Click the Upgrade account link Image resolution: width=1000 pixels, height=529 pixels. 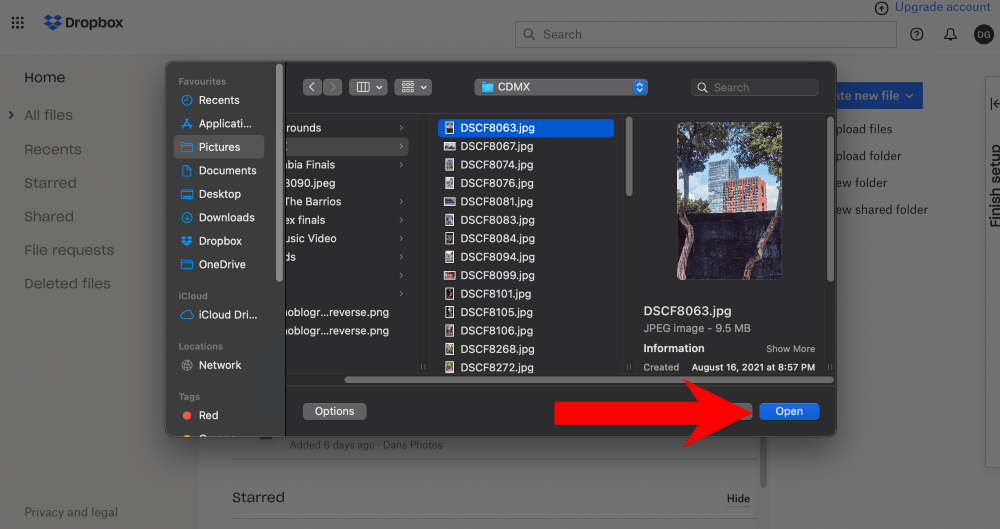coord(942,7)
